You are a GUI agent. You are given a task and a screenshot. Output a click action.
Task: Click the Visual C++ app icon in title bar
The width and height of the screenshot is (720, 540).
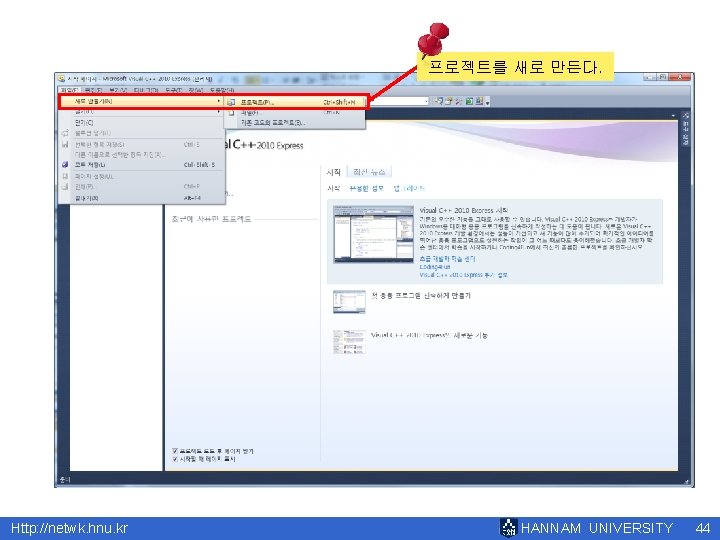[62, 79]
